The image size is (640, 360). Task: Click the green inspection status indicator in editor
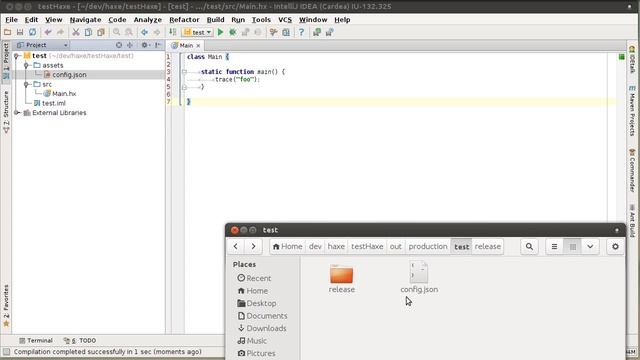(621, 57)
